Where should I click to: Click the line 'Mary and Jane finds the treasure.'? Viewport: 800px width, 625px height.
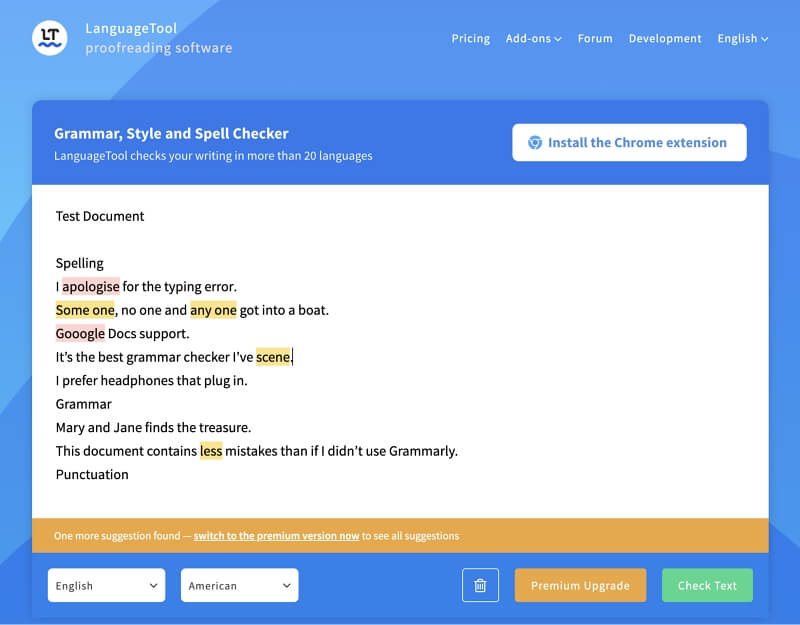point(153,428)
